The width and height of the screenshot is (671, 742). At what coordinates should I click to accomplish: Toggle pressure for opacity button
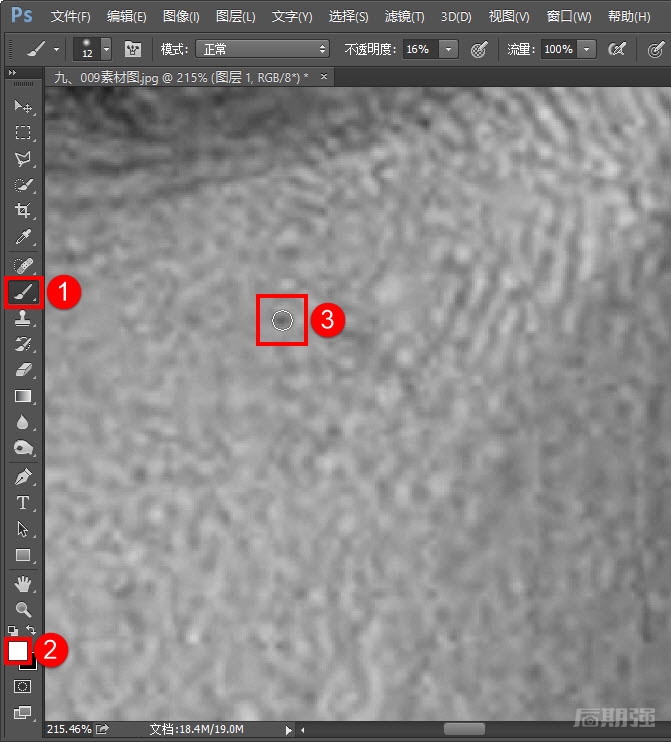(479, 49)
